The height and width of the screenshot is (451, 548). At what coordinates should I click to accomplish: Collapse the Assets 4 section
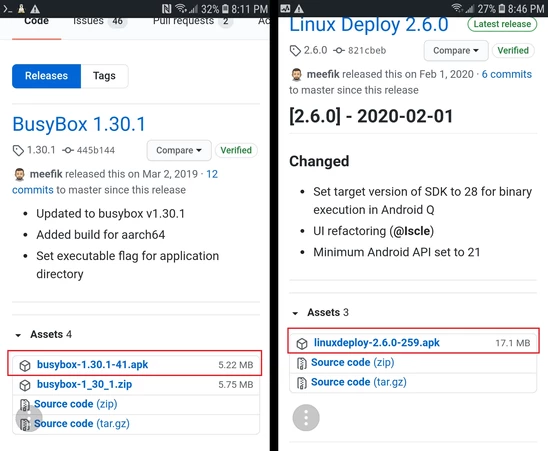(x=18, y=335)
